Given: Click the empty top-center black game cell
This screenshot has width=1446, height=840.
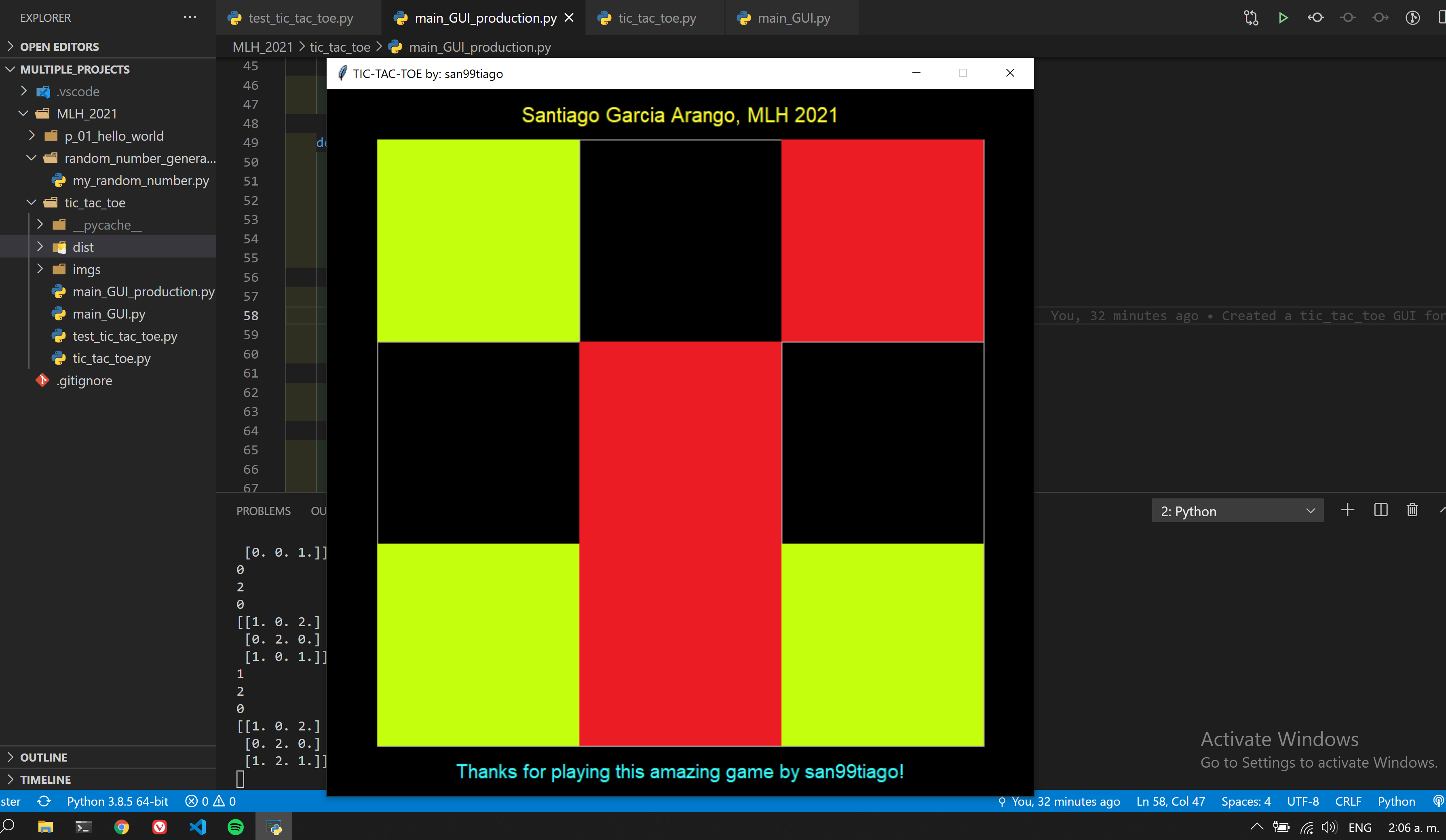Looking at the screenshot, I should [680, 241].
